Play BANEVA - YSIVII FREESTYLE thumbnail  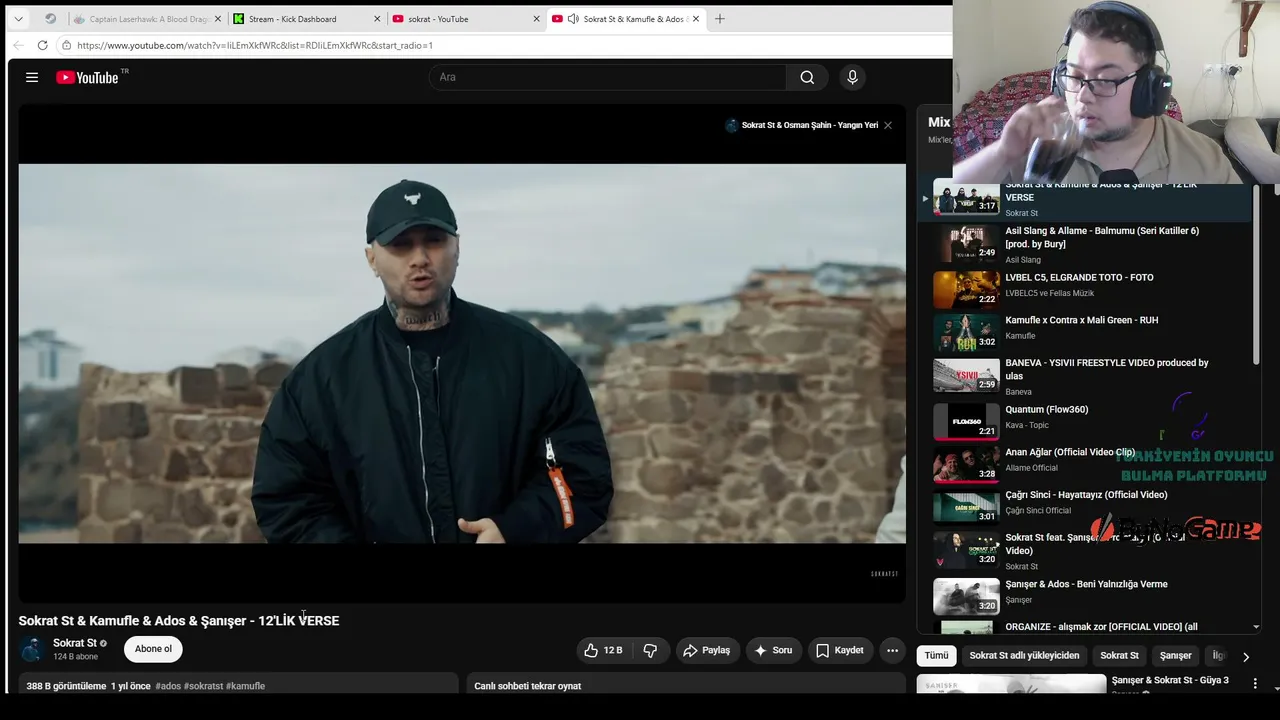[x=966, y=375]
